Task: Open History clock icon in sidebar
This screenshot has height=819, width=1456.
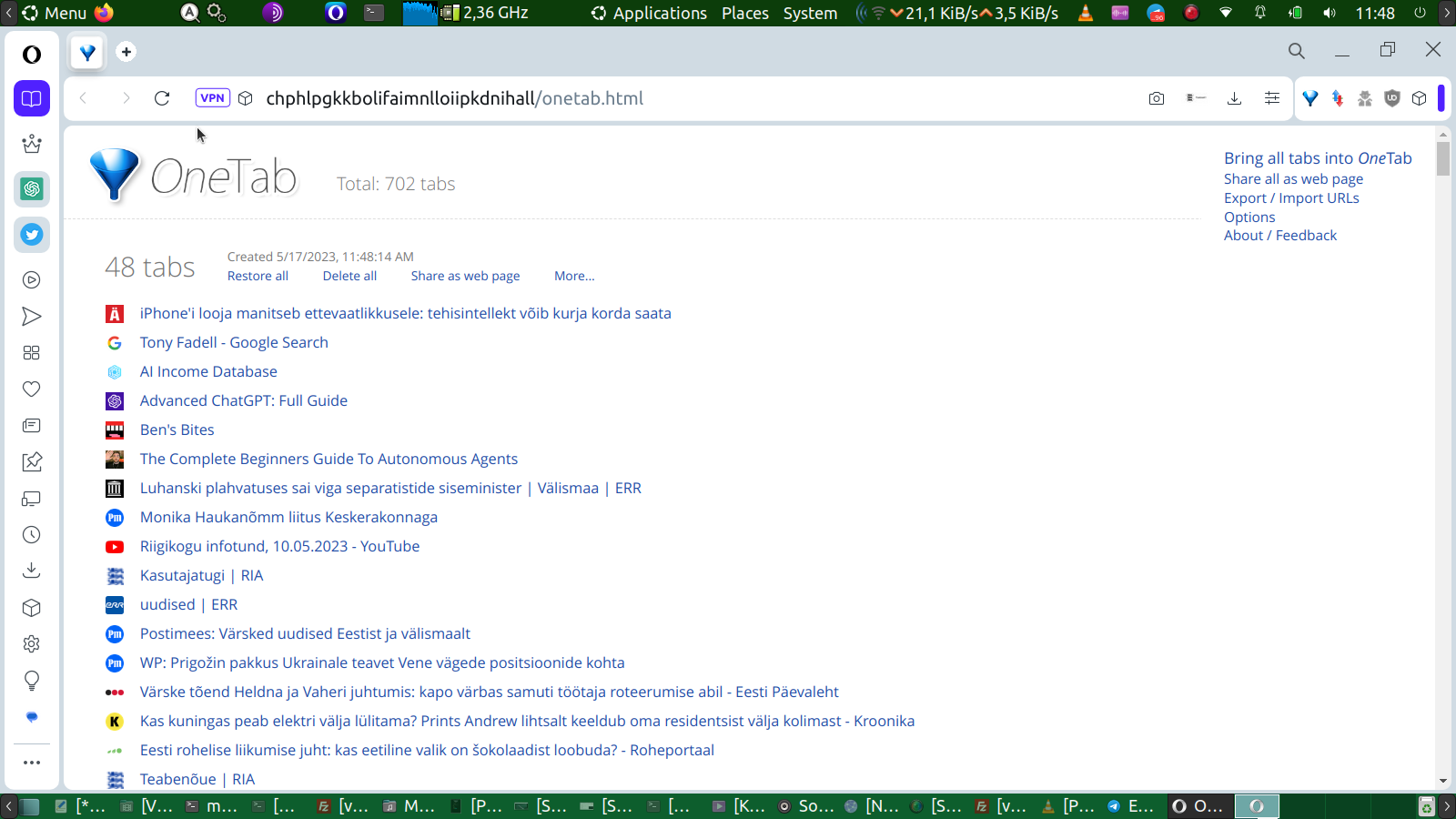Action: [32, 535]
